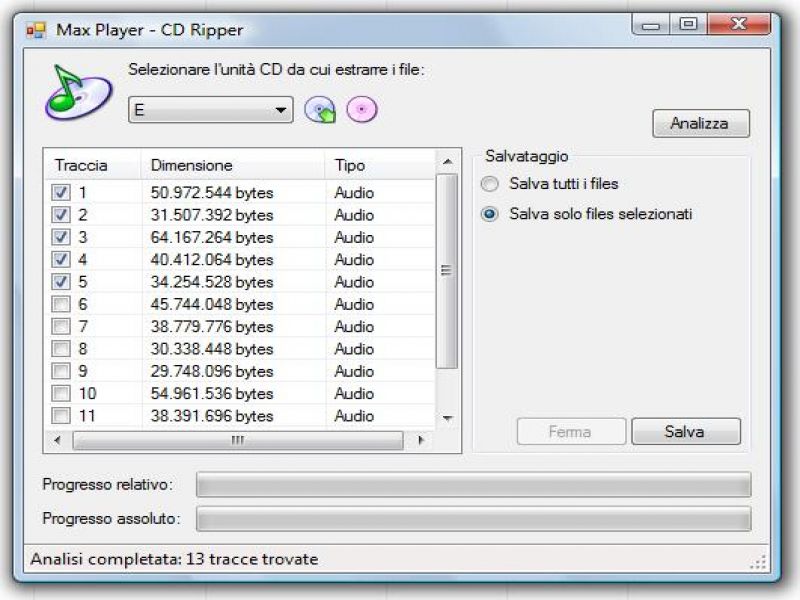The image size is (800, 600).
Task: Click the horizontal scrollbar thumb of track list
Action: pyautogui.click(x=238, y=440)
